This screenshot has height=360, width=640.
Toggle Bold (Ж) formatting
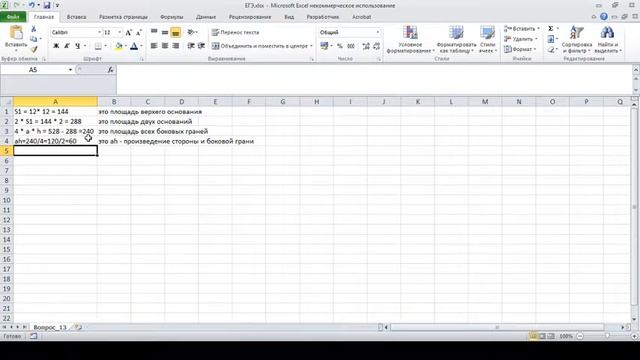coord(56,46)
